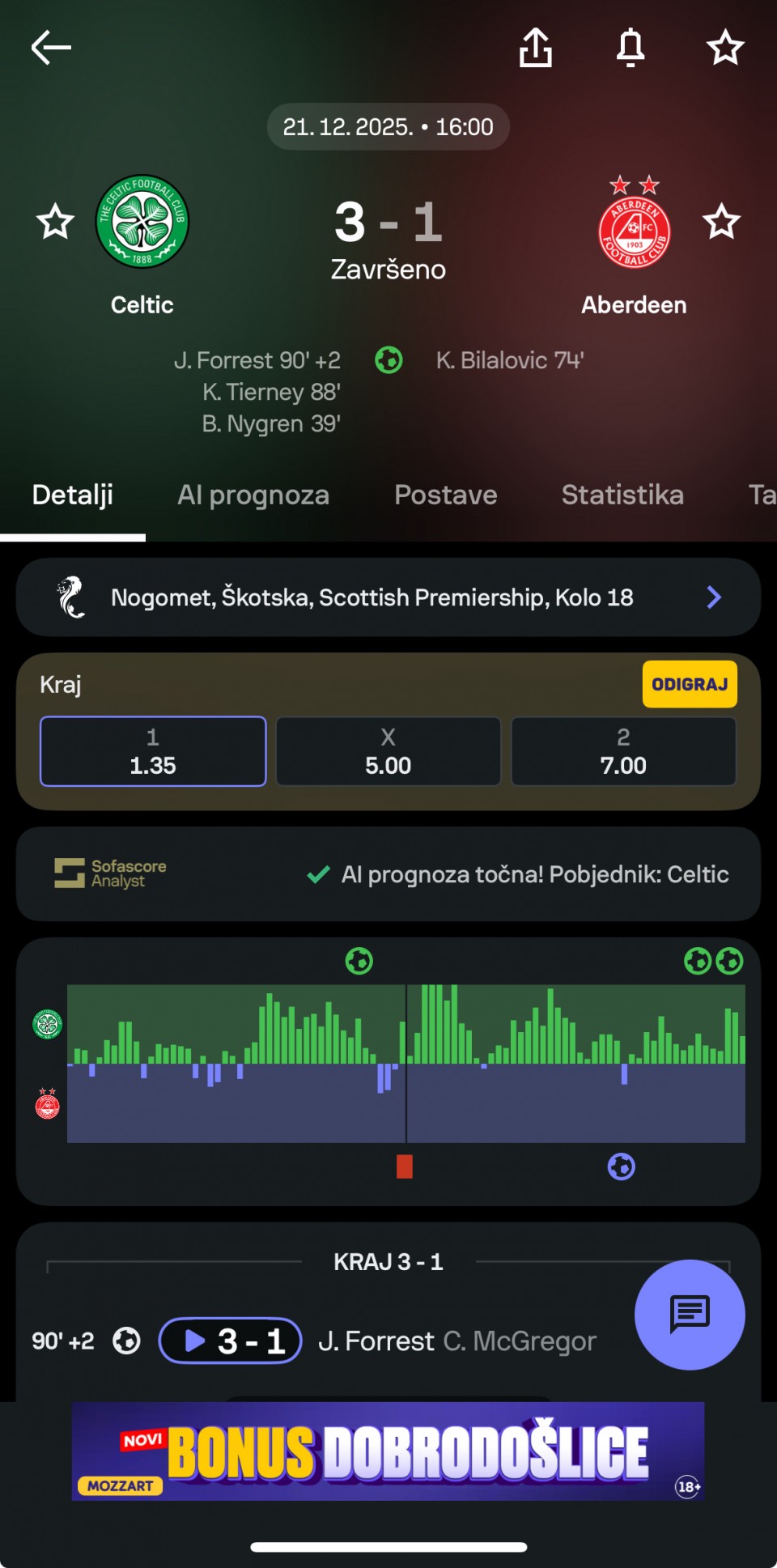Select home win odds 1.35
The width and height of the screenshot is (777, 1568).
coord(153,751)
